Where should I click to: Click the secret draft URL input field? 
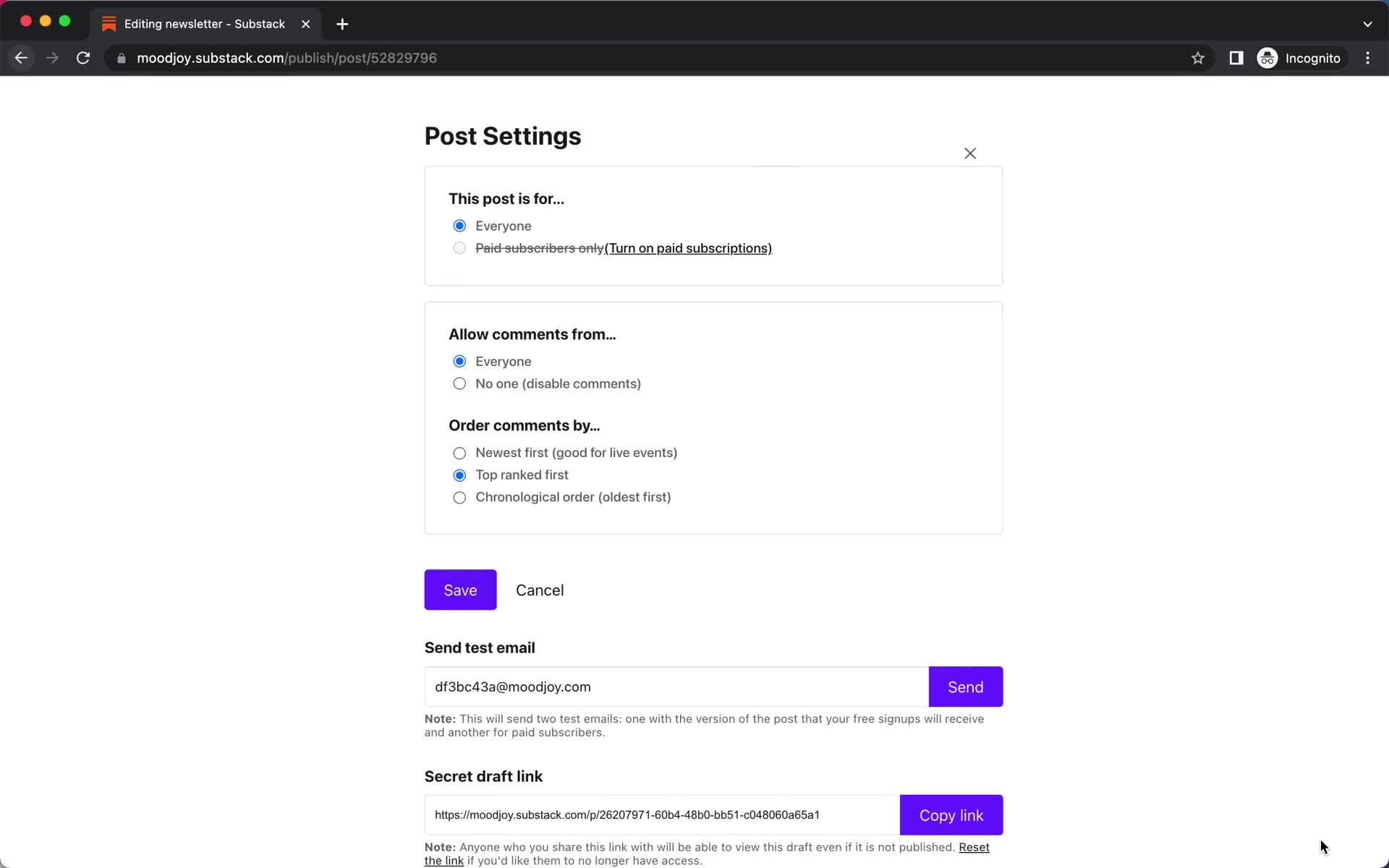660,814
